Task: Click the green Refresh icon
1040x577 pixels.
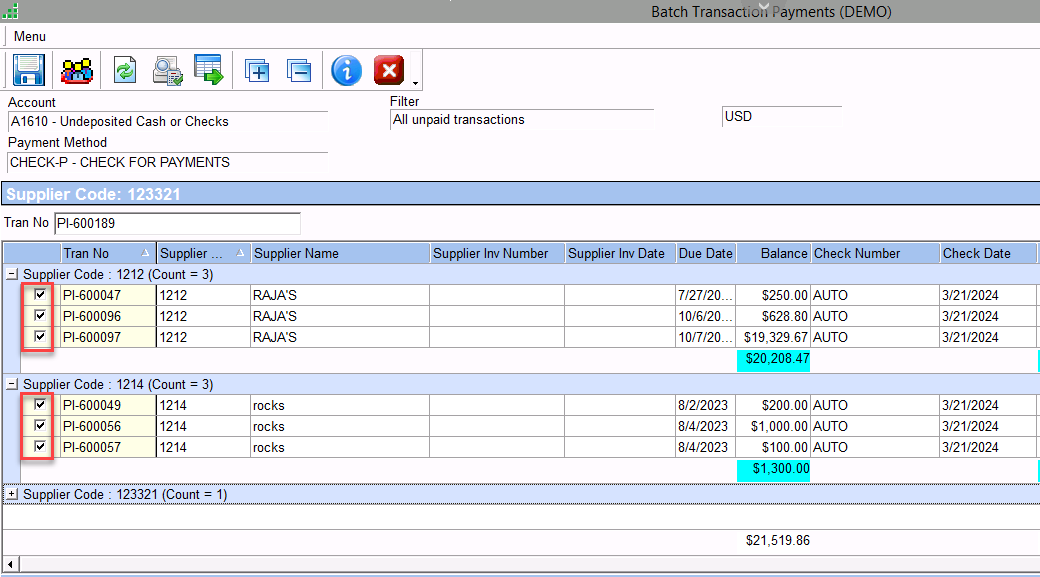Action: (125, 70)
